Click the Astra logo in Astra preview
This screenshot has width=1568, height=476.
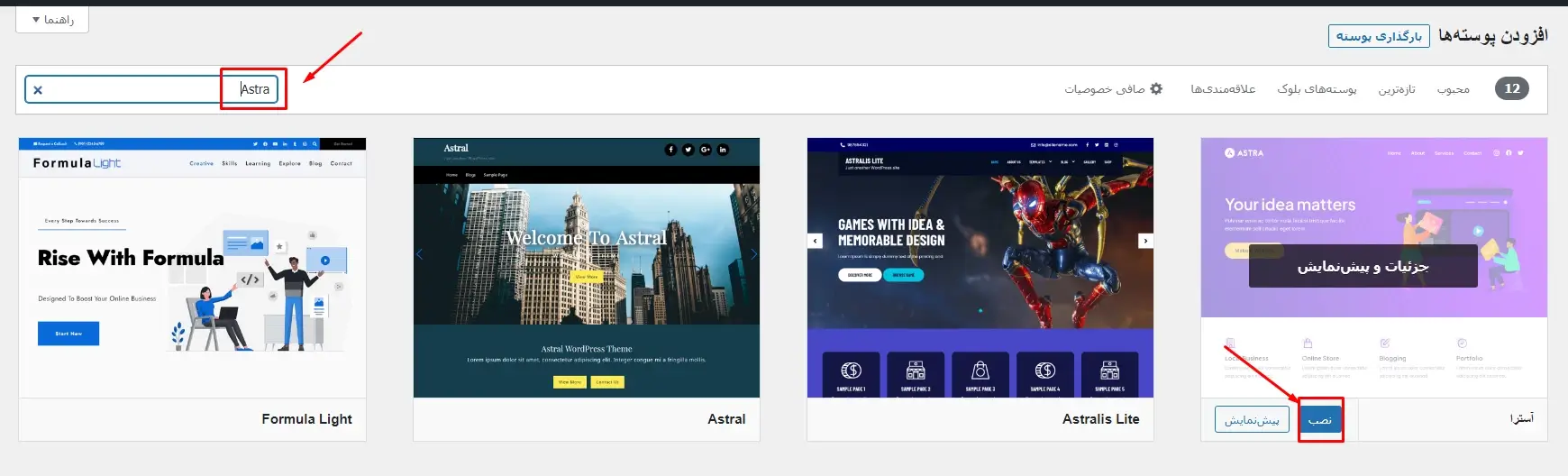click(x=1244, y=153)
